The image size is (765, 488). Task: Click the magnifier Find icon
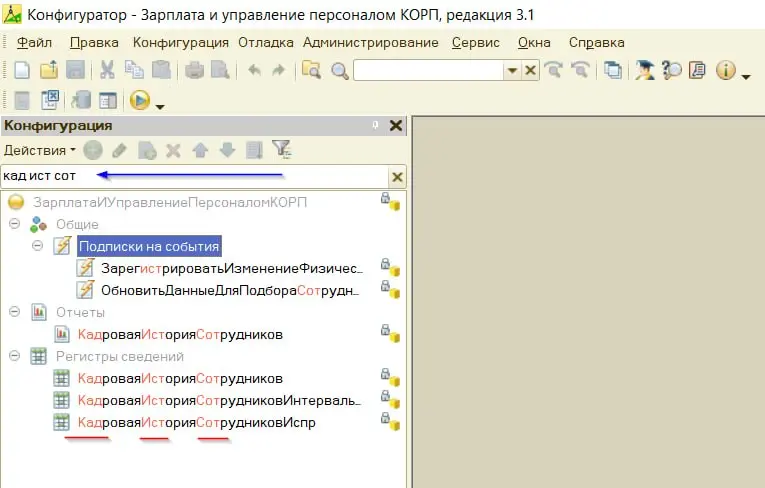coord(339,71)
